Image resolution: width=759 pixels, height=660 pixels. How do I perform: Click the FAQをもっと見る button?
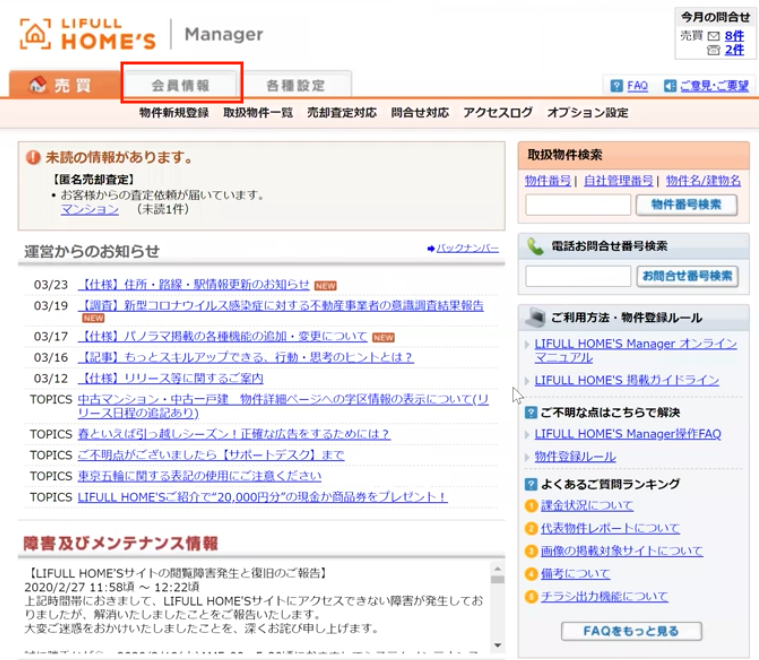tap(631, 631)
